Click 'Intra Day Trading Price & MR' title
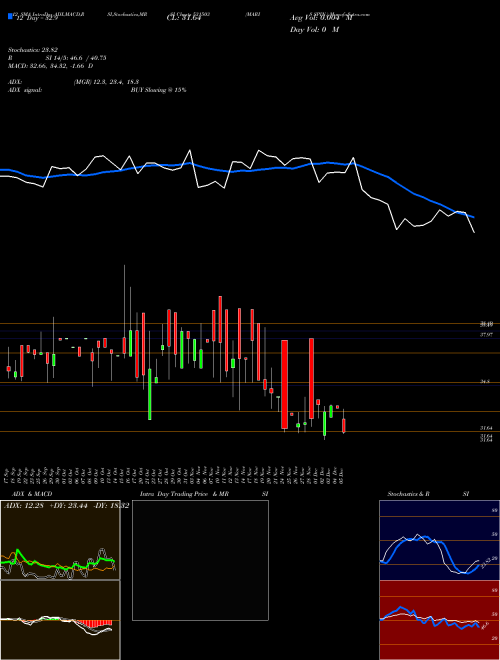Image resolution: width=500 pixels, height=660 pixels. [184, 494]
